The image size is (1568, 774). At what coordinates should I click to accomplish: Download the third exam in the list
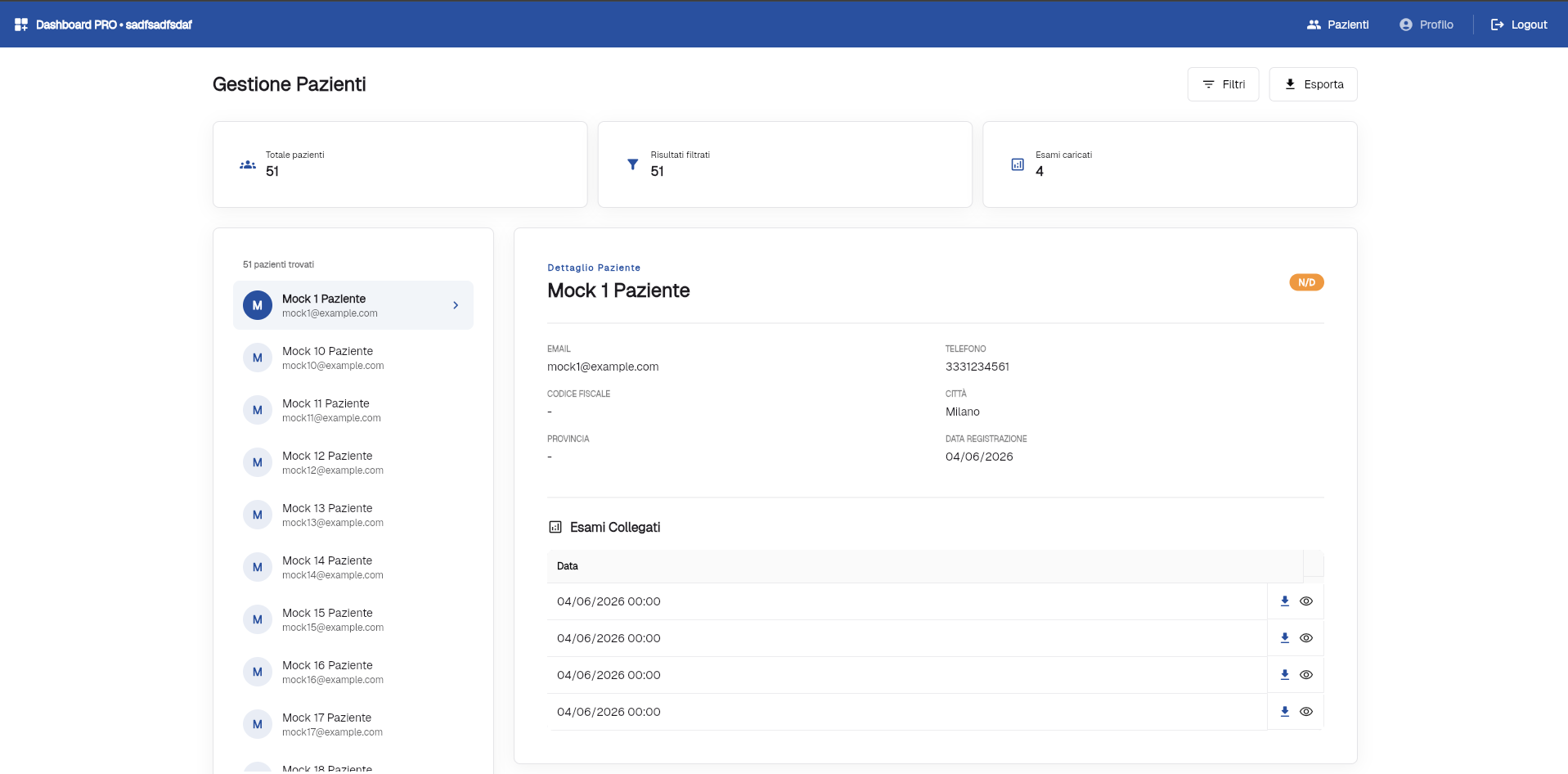tap(1285, 675)
